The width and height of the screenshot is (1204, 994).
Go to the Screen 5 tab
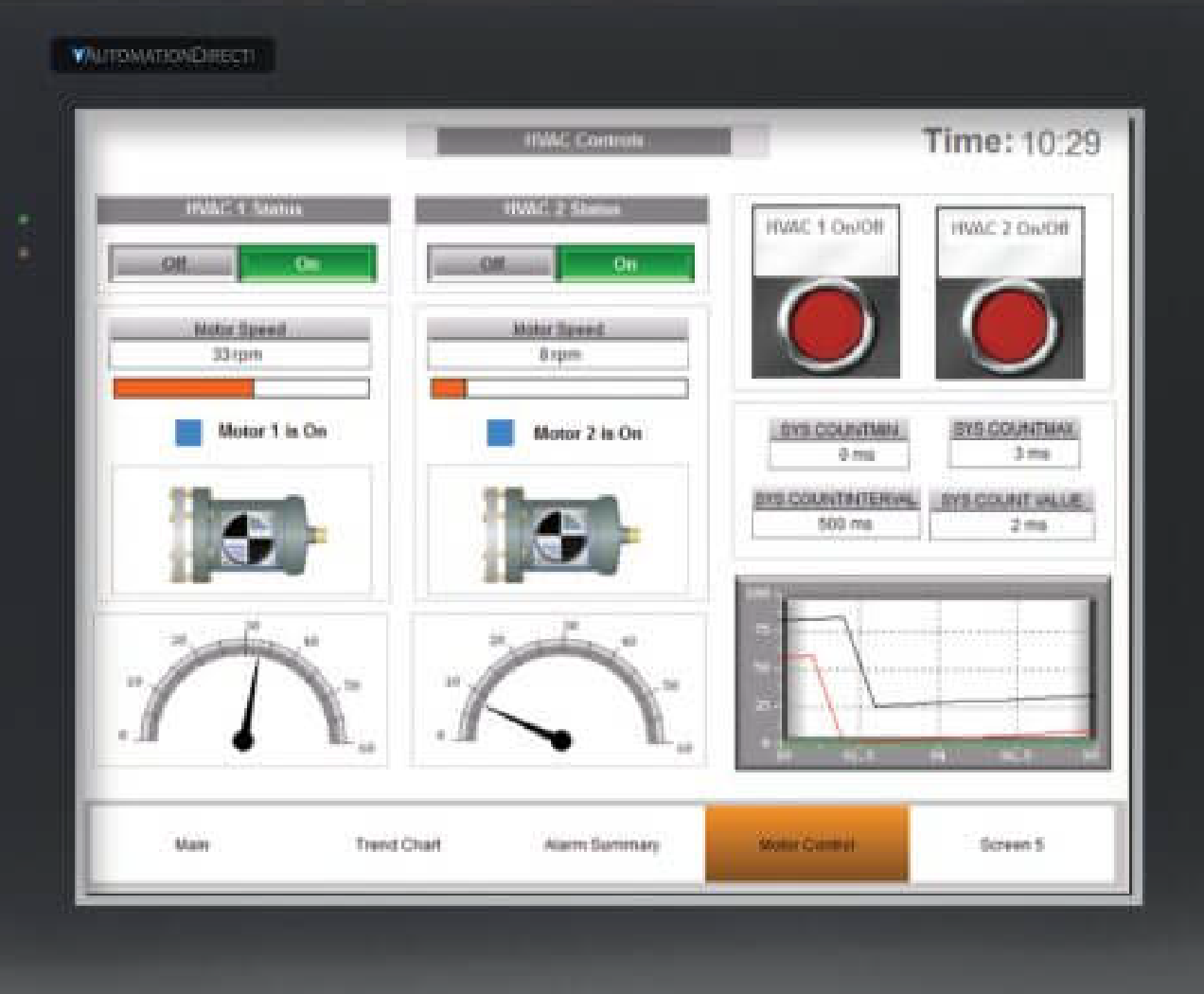[x=1012, y=843]
